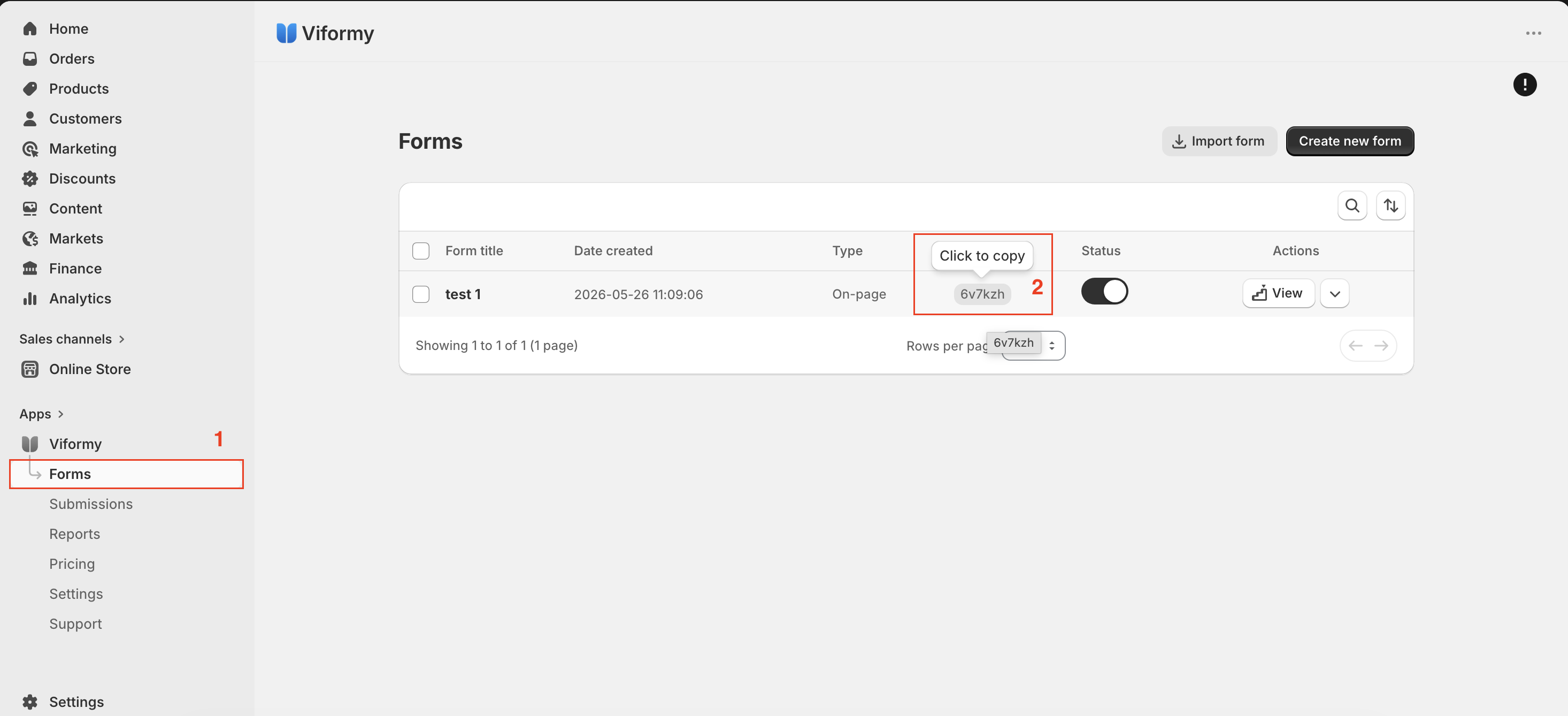Click the Create new form button
Viewport: 1568px width, 716px height.
1349,141
